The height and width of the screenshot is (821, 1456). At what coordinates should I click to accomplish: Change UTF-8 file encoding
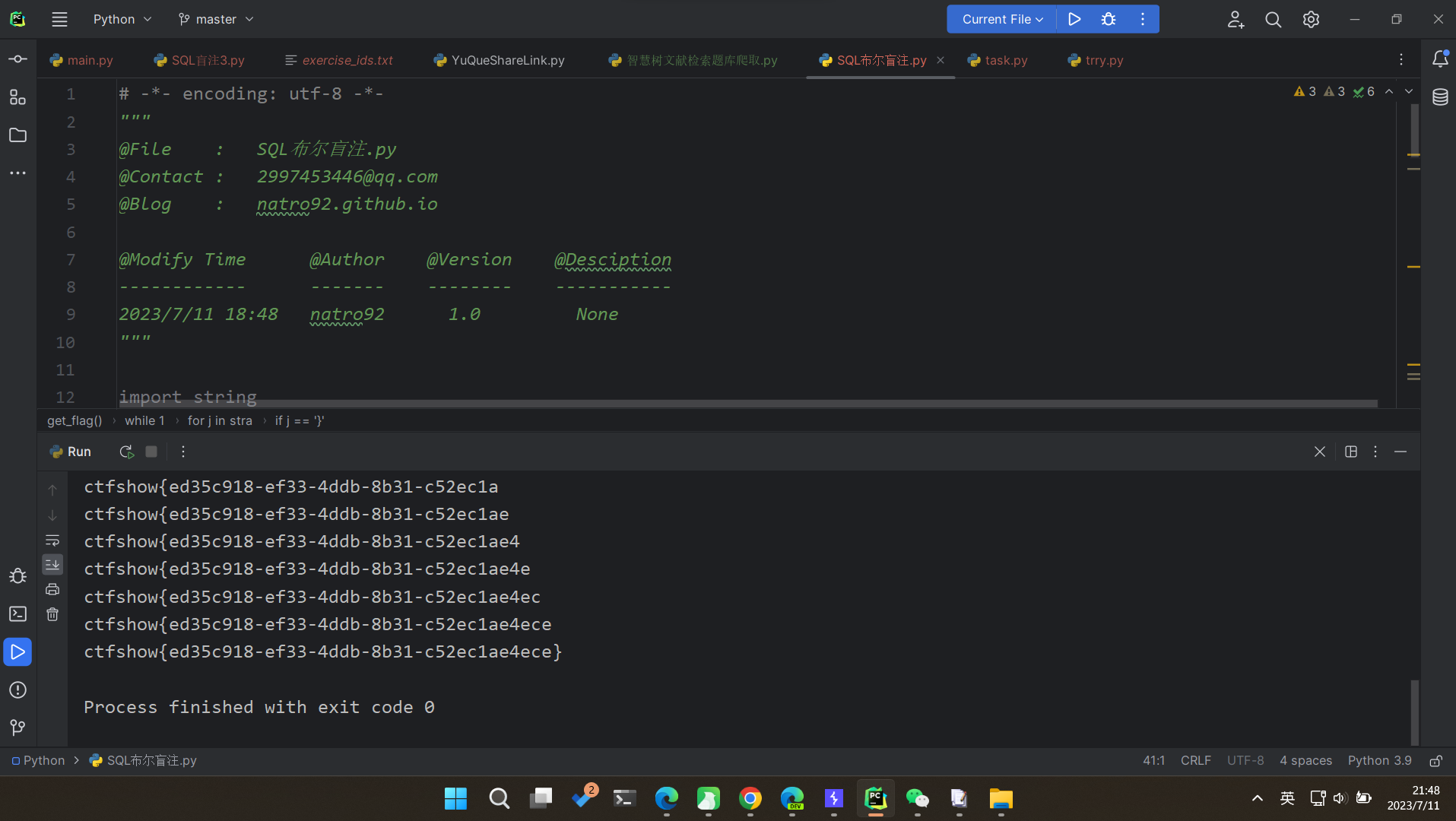tap(1245, 761)
